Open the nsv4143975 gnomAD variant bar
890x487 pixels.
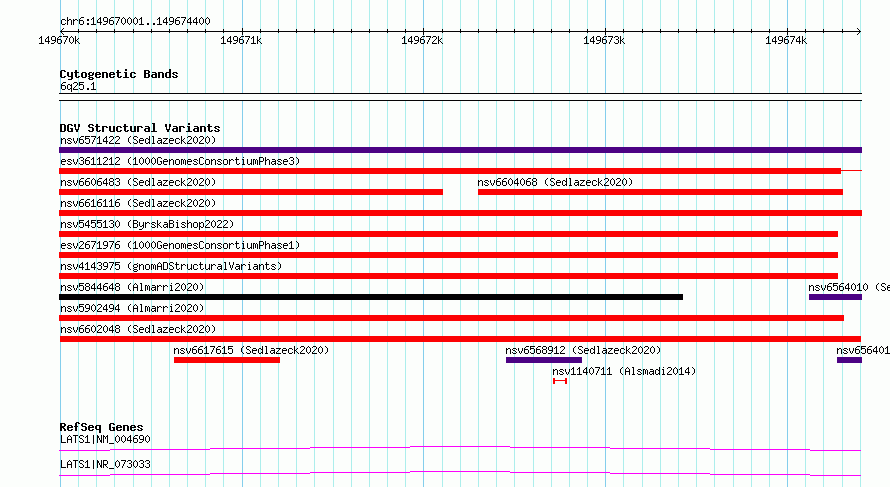[448, 276]
